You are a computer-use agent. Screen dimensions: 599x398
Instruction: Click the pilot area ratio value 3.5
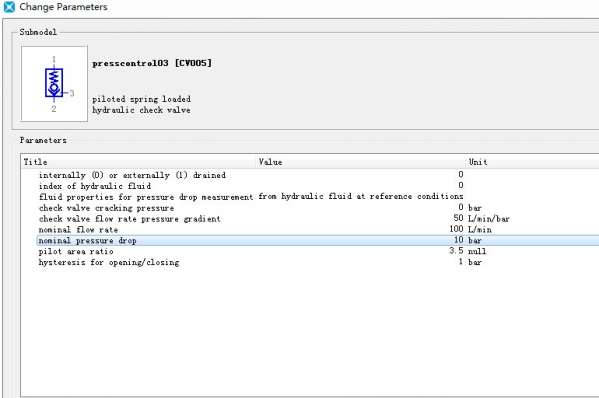click(x=456, y=251)
